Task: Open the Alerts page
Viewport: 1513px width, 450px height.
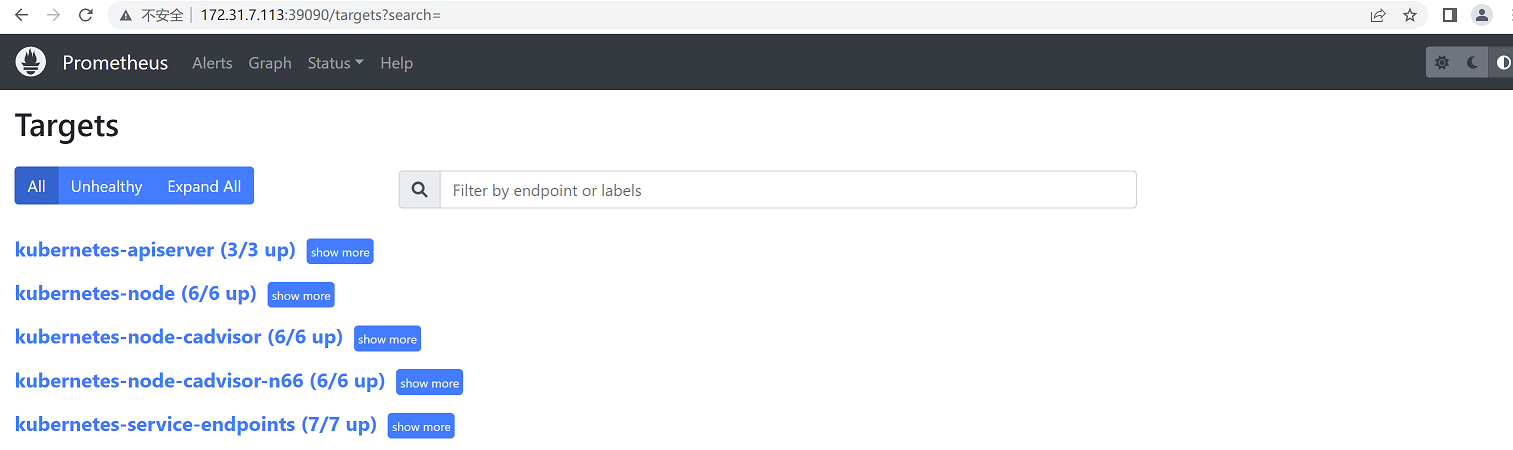Action: coord(212,63)
